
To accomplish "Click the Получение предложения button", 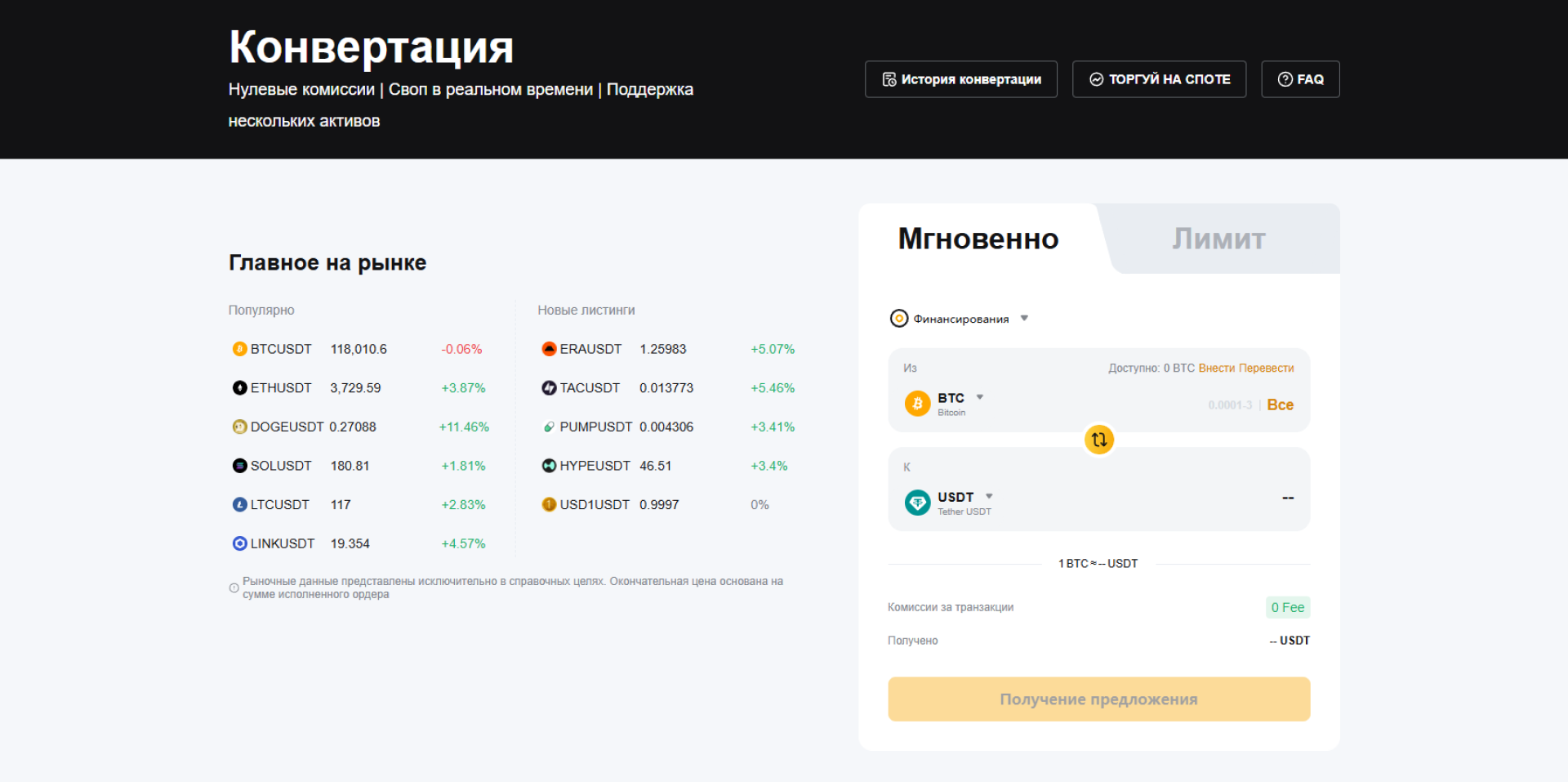I will [1099, 699].
